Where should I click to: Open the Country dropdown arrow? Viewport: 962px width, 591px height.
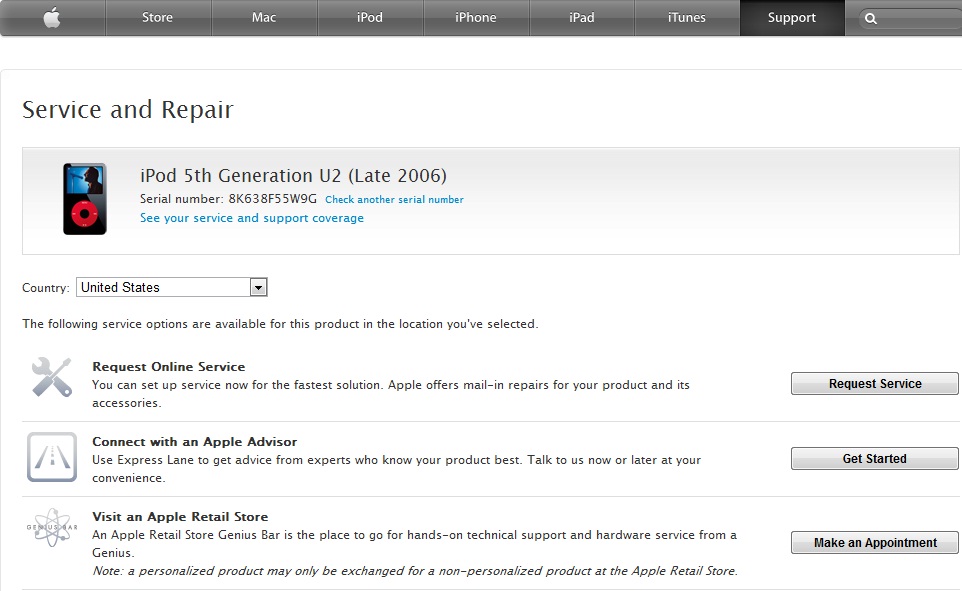[x=258, y=288]
